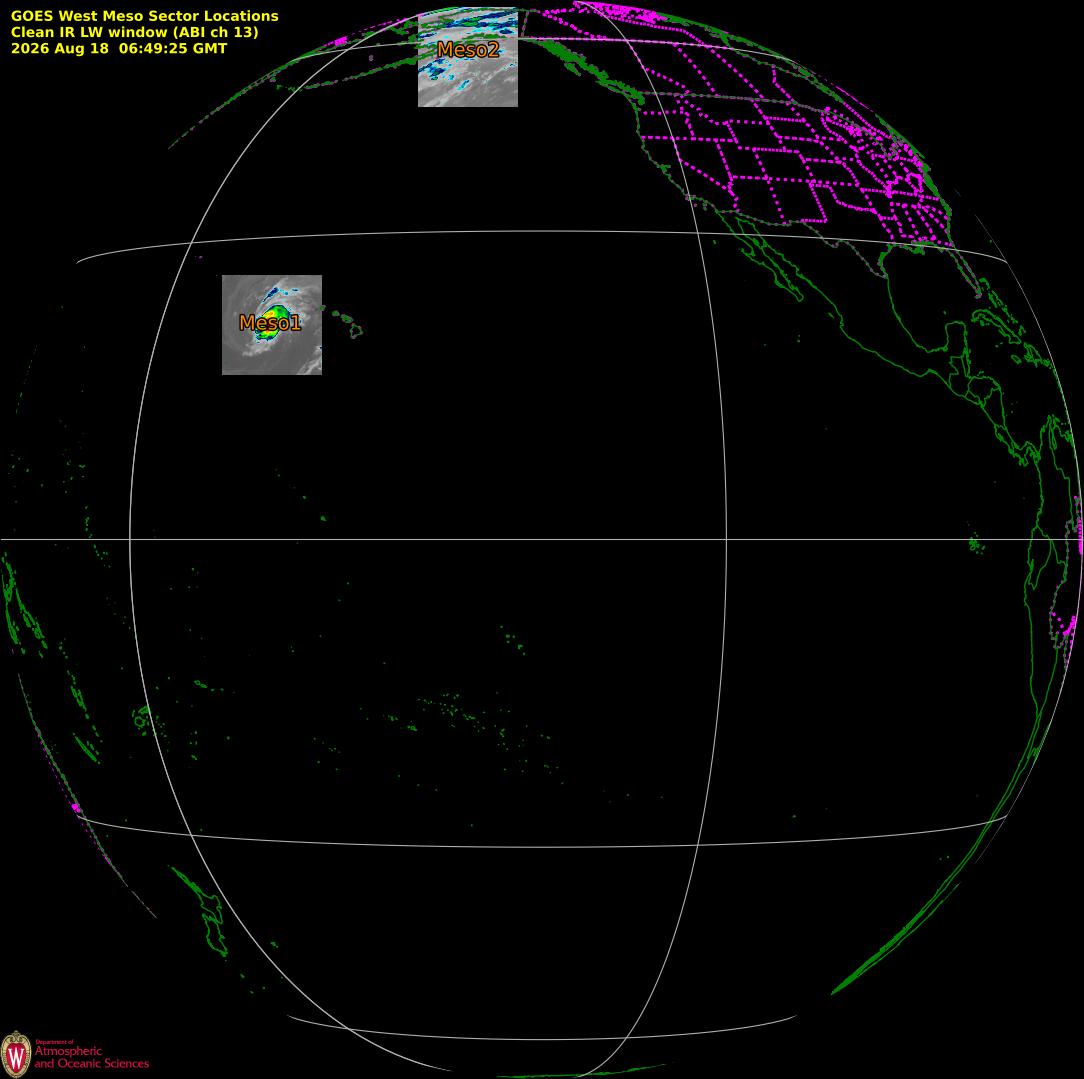This screenshot has width=1084, height=1079.
Task: Click the Galapagos Islands outline near the equator
Action: pyautogui.click(x=976, y=545)
